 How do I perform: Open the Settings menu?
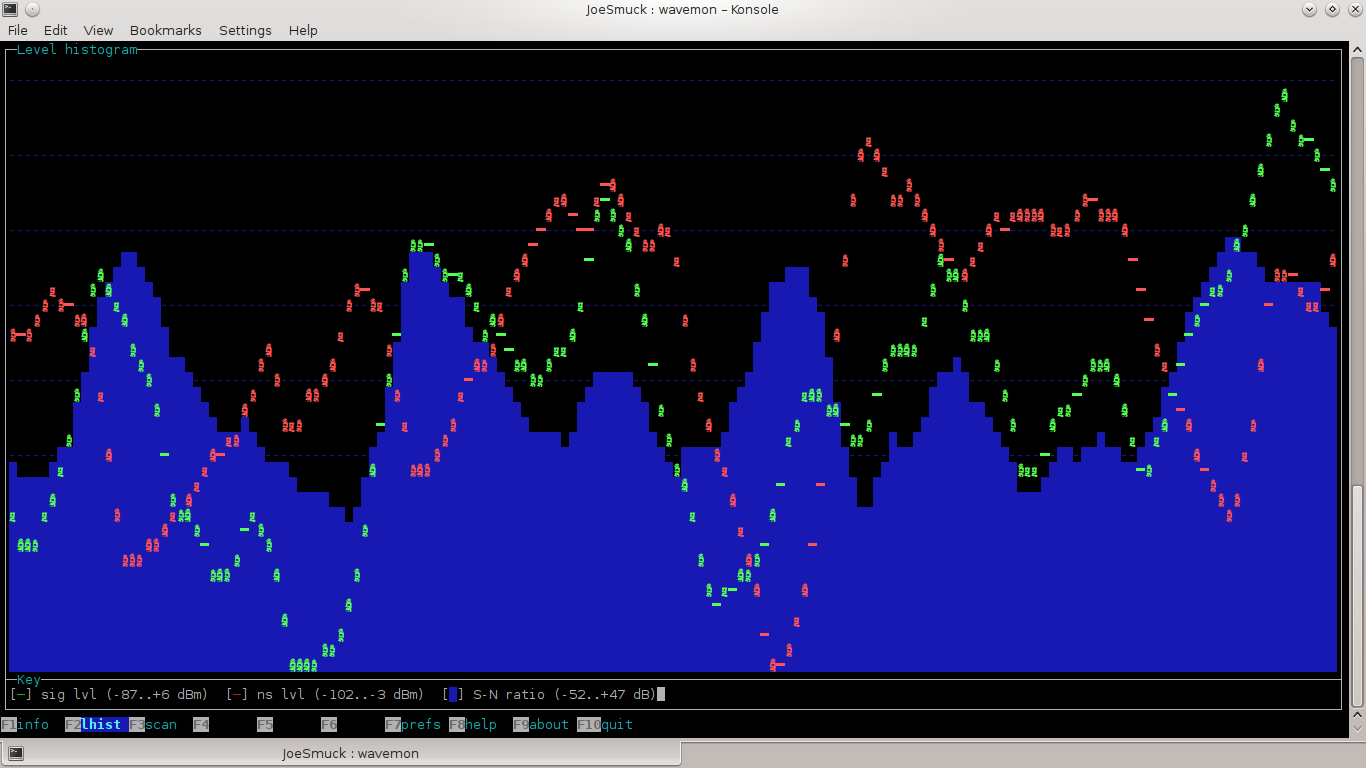[x=245, y=30]
